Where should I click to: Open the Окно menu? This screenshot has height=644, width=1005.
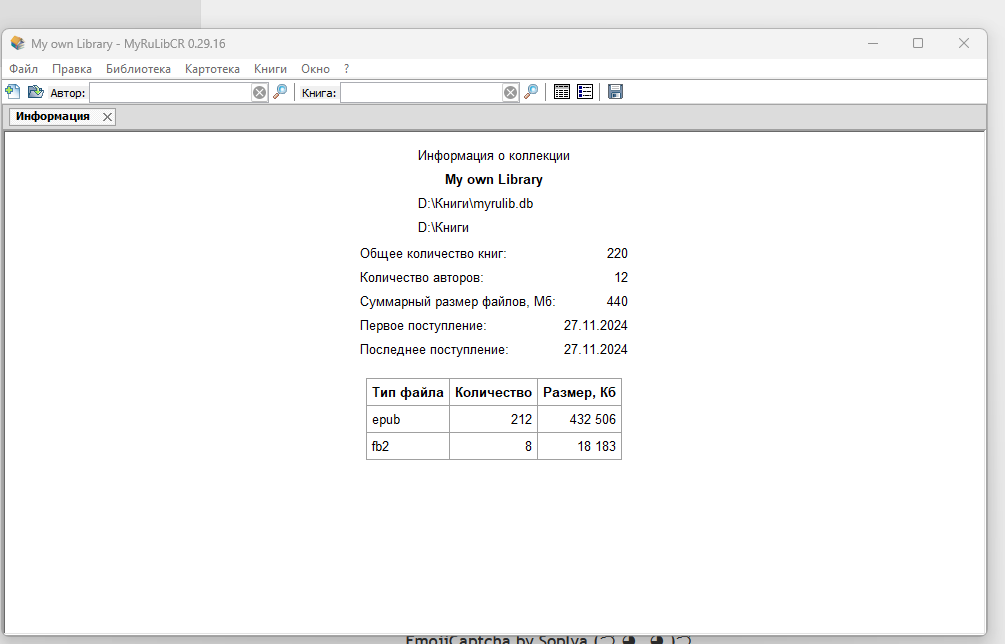pos(315,69)
